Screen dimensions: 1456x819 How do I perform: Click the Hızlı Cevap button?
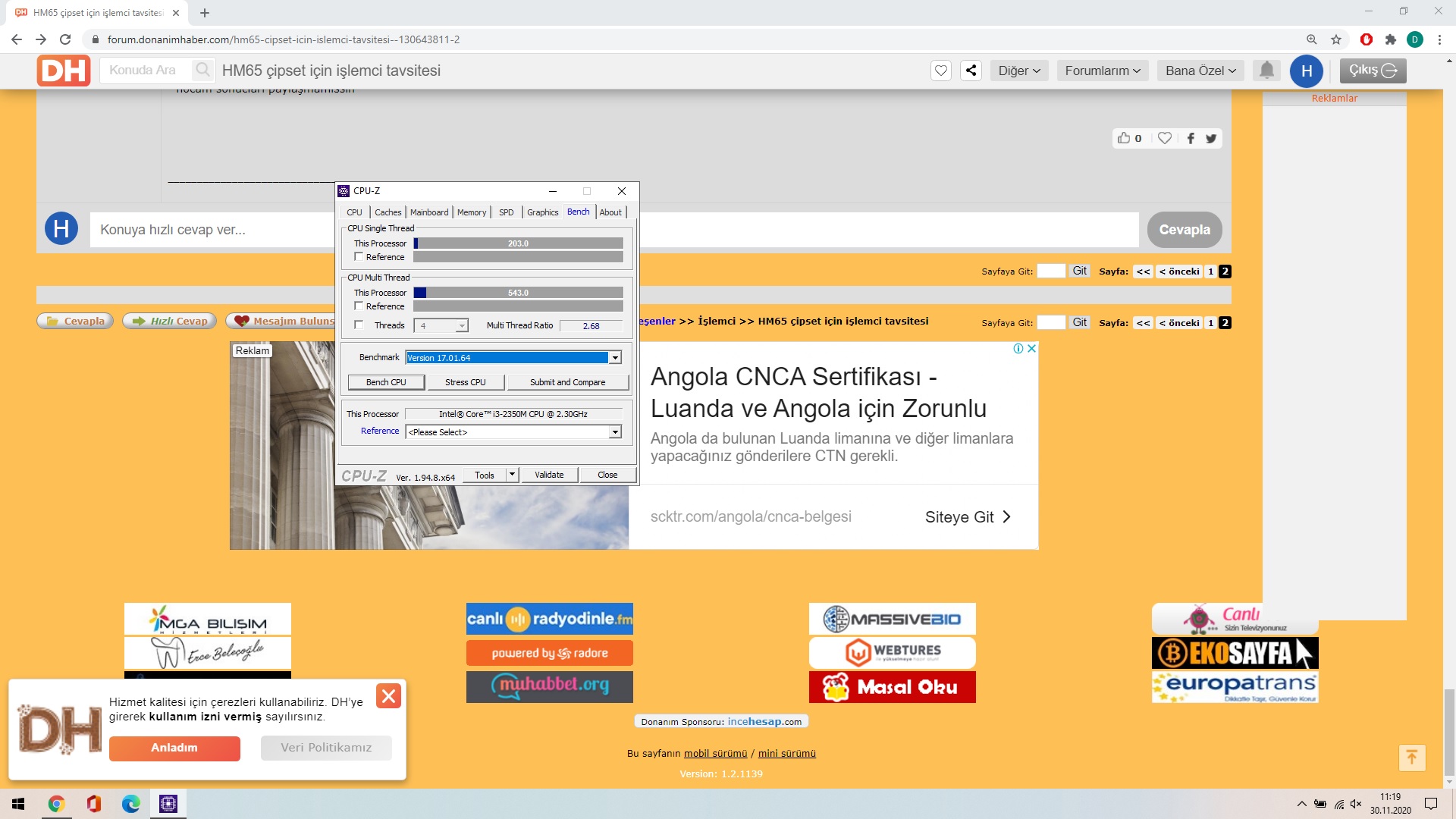[170, 321]
